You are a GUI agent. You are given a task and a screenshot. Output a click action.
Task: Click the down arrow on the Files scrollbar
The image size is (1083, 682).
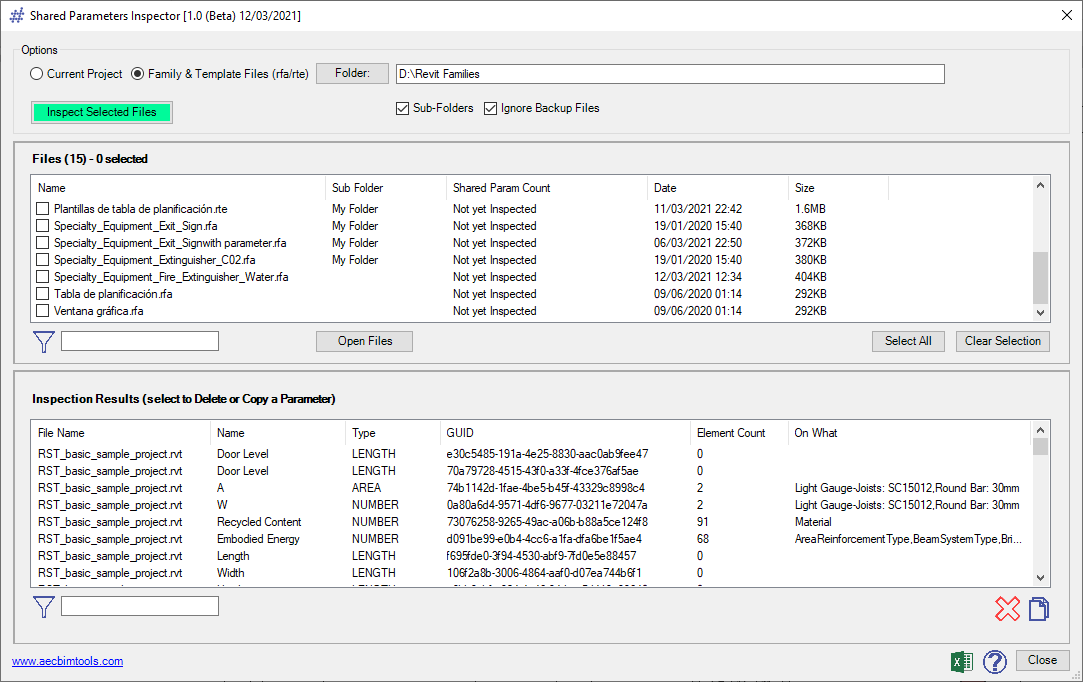pyautogui.click(x=1040, y=311)
